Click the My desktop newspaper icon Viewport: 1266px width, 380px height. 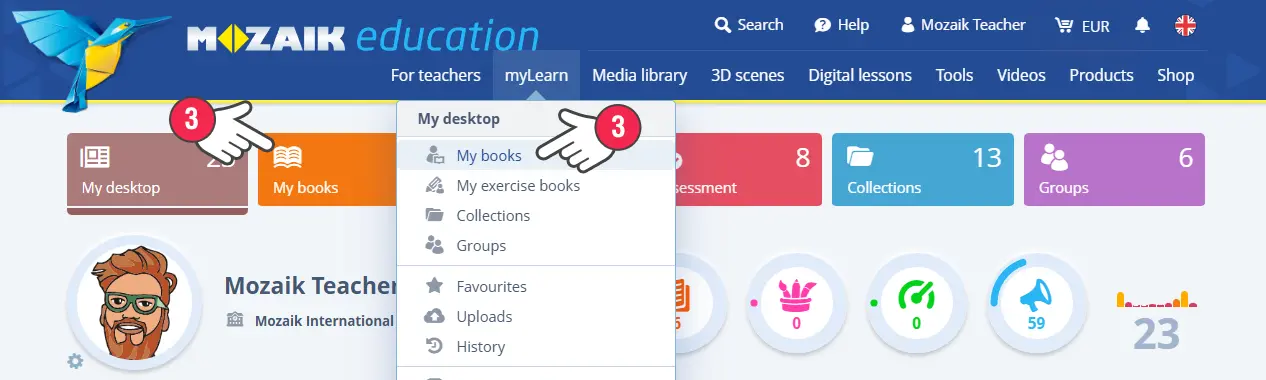pyautogui.click(x=95, y=157)
